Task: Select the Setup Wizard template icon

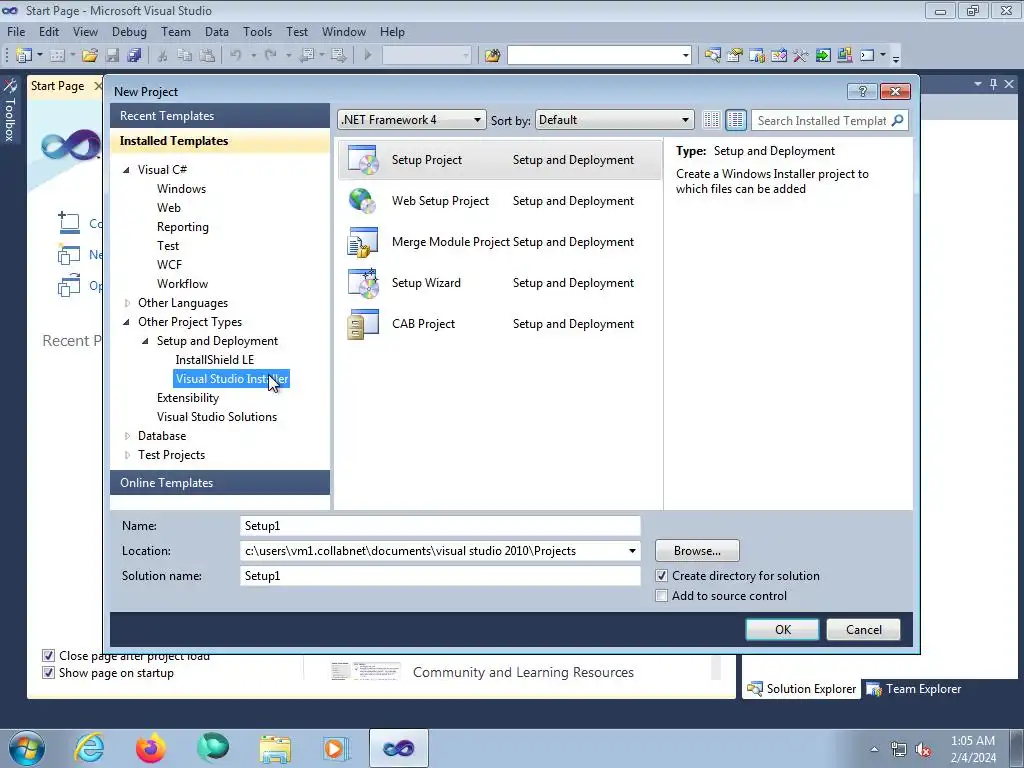Action: [x=363, y=283]
